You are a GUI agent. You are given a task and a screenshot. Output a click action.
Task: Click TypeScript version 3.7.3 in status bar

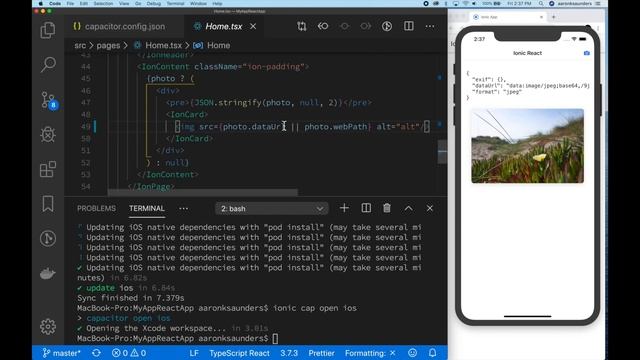(x=289, y=353)
